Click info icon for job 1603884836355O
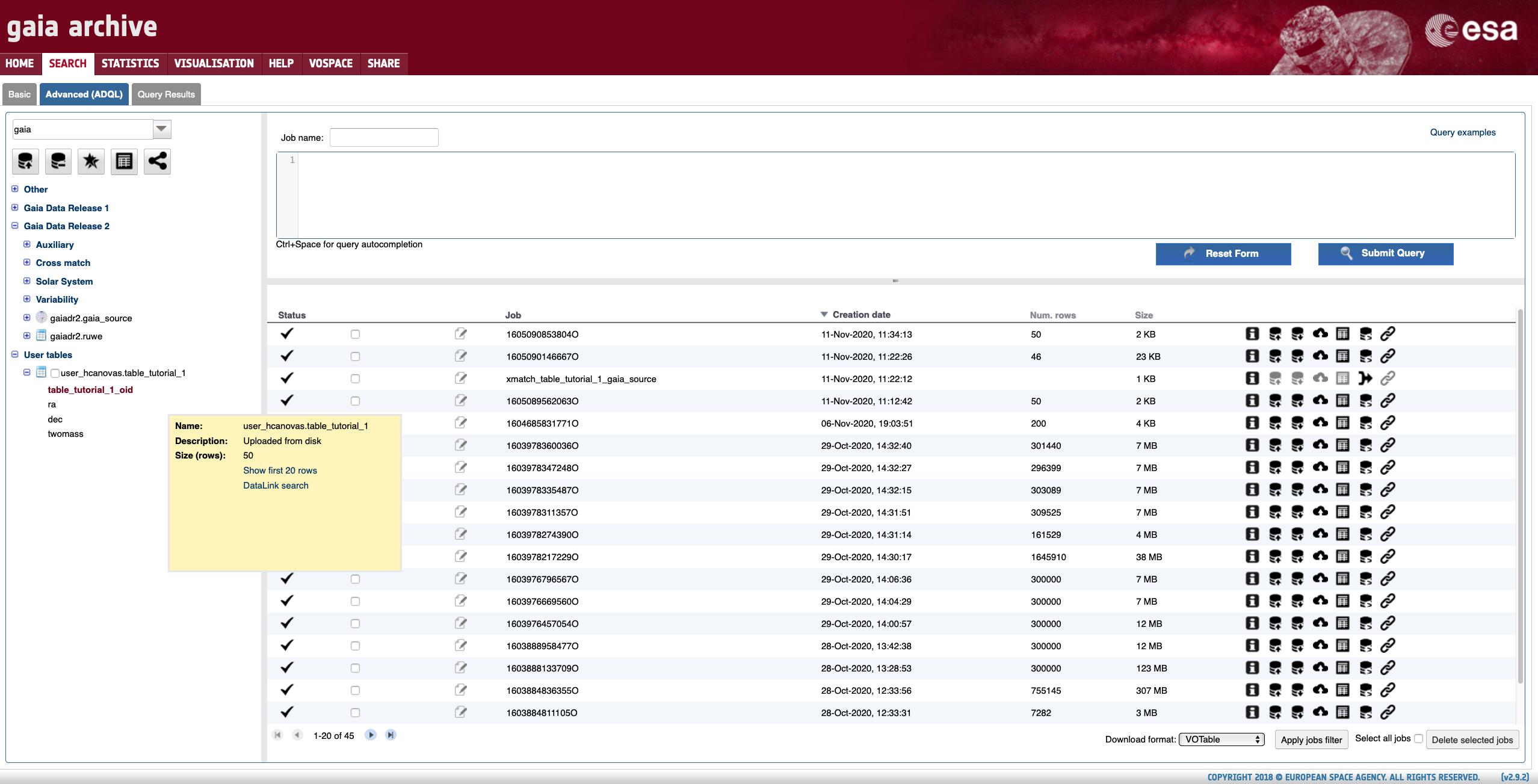 [1252, 690]
